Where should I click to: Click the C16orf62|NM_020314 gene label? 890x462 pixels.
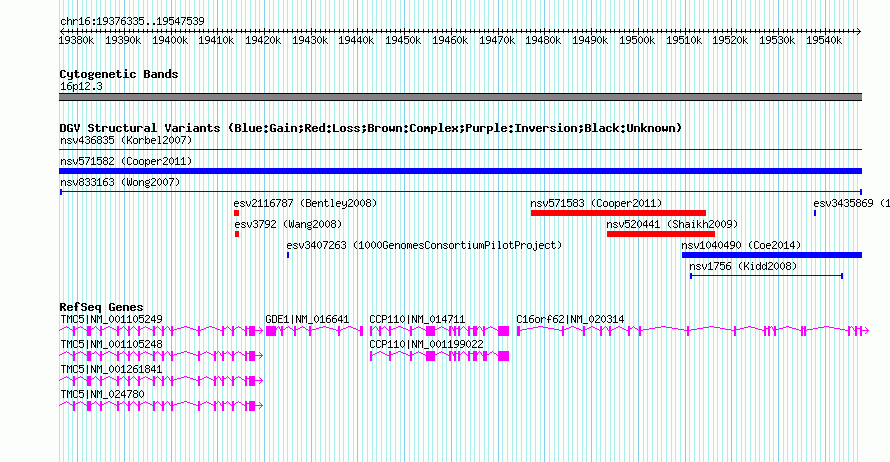570,320
